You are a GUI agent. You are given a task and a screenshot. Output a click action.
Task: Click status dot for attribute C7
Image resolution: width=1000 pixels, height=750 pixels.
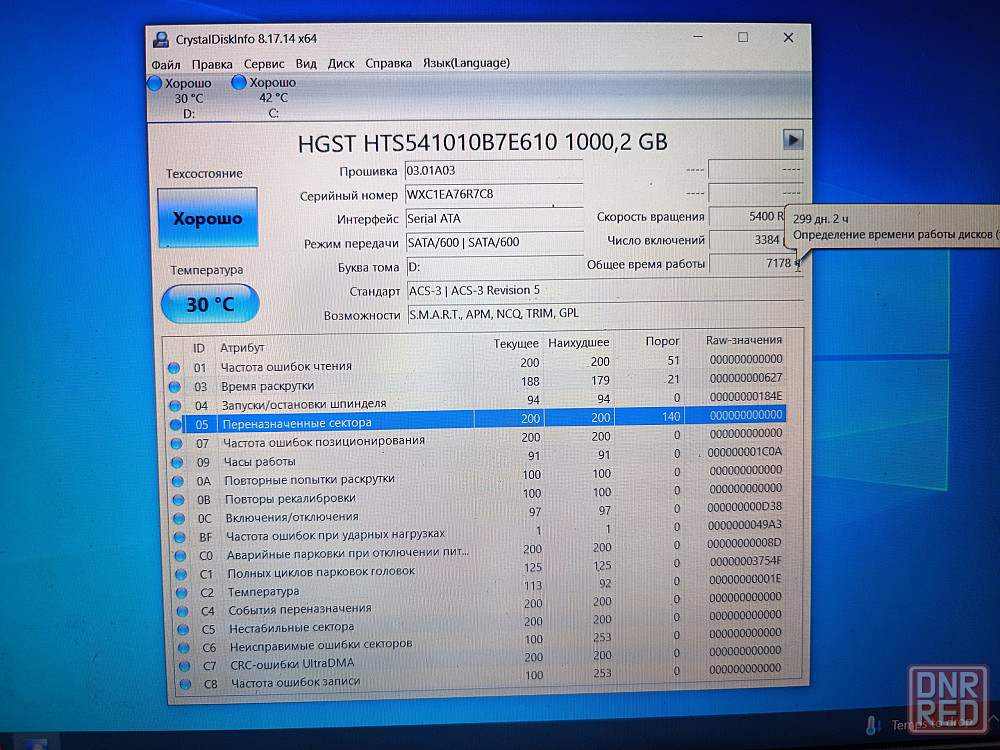point(184,666)
